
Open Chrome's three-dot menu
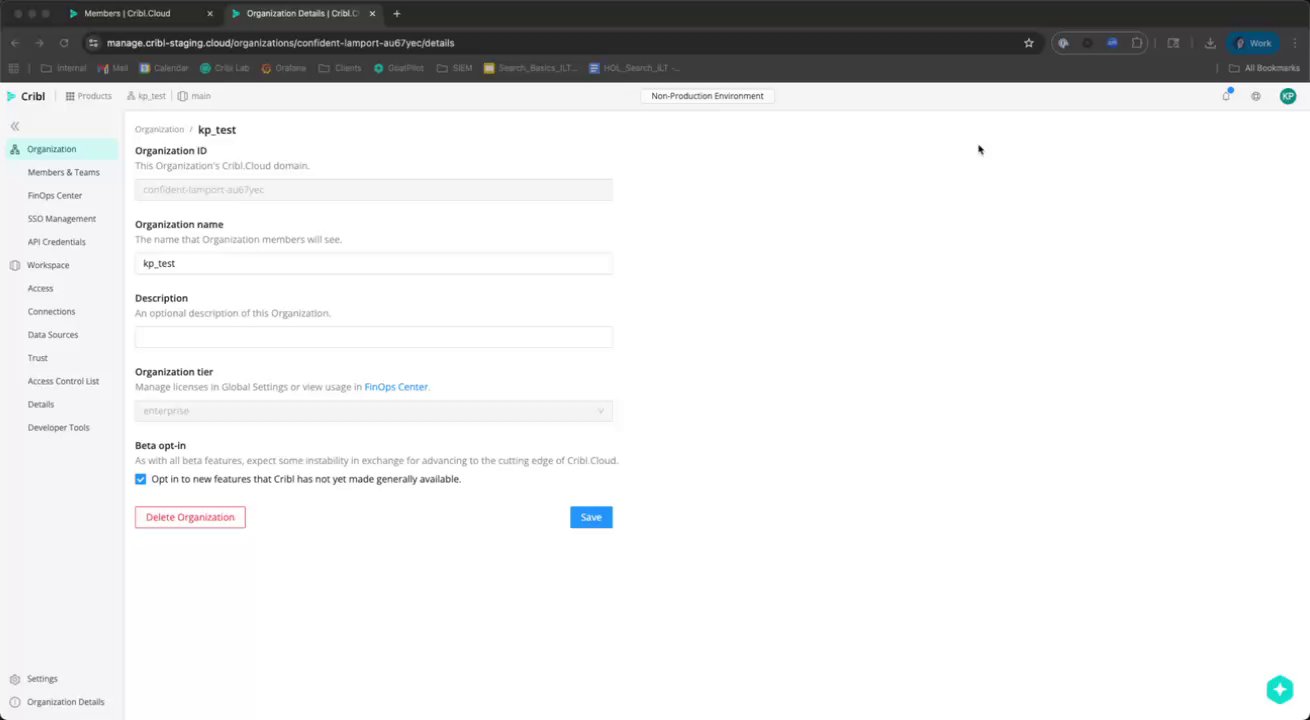click(1293, 43)
